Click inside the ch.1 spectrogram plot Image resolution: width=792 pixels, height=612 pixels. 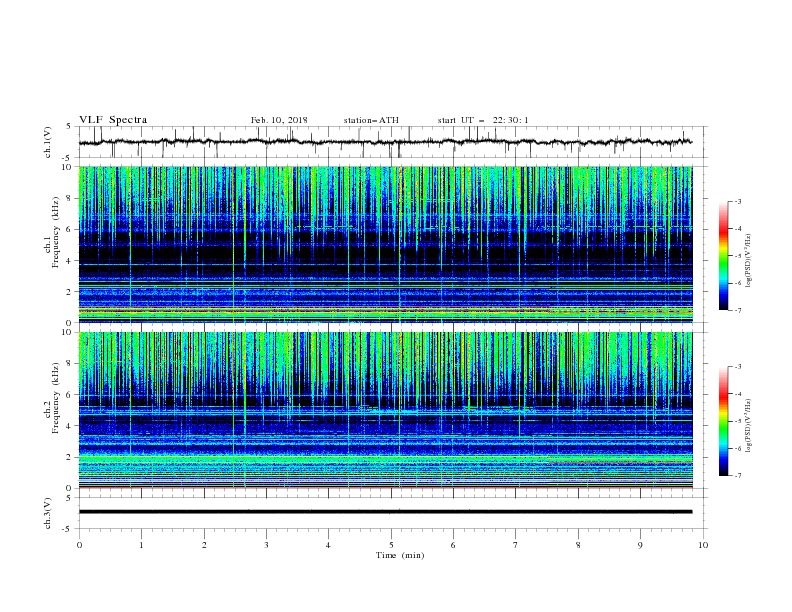385,244
